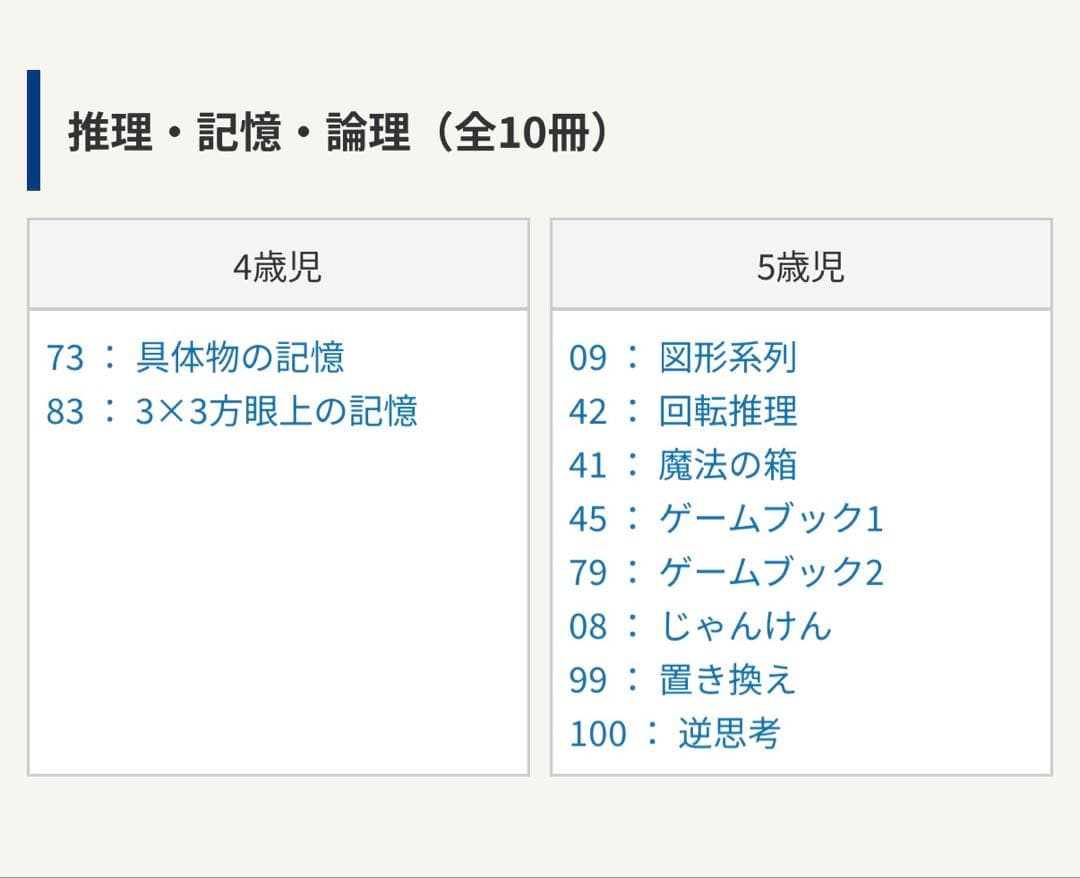Image resolution: width=1080 pixels, height=878 pixels.
Task: Open the 魔法の箱 link
Action: tap(729, 466)
